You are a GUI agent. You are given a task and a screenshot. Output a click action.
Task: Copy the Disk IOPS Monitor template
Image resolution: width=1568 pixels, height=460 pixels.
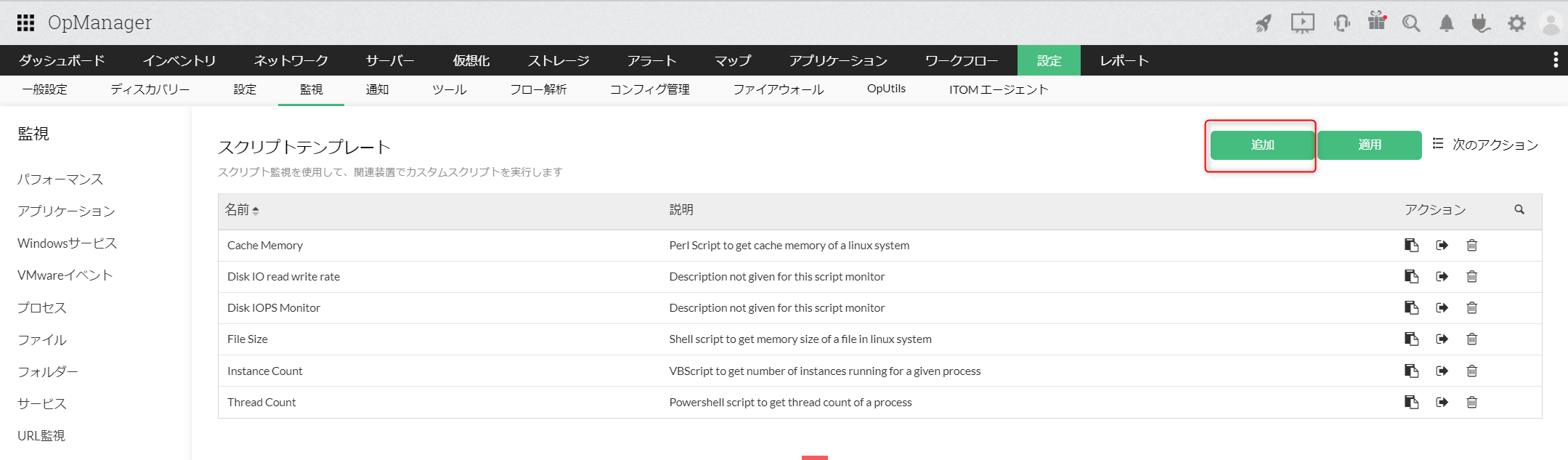pyautogui.click(x=1411, y=308)
